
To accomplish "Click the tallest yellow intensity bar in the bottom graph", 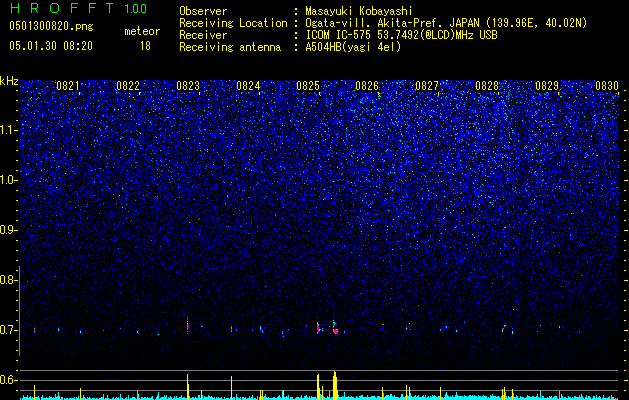I will pyautogui.click(x=335, y=385).
